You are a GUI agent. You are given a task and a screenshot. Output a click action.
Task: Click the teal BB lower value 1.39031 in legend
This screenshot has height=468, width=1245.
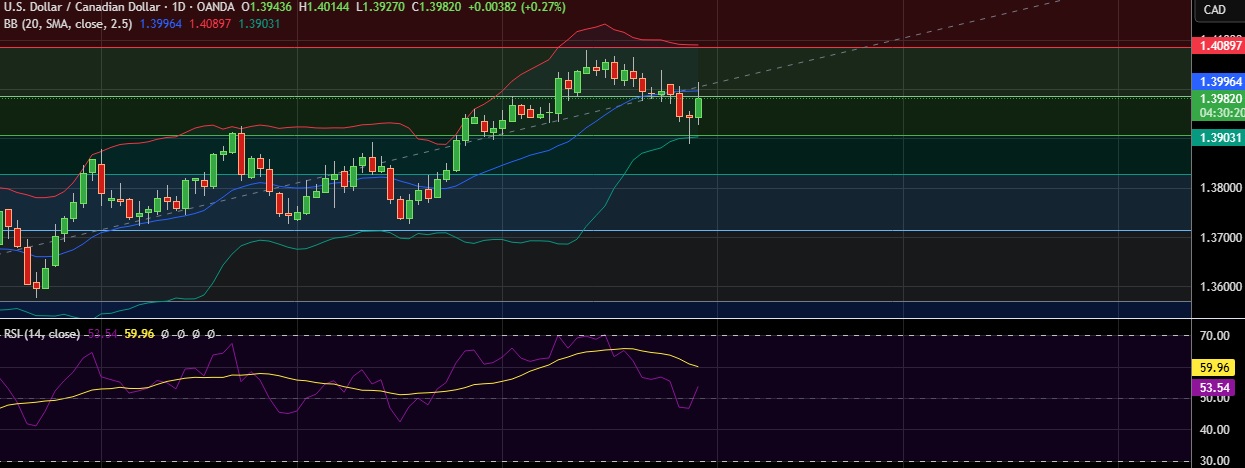261,23
